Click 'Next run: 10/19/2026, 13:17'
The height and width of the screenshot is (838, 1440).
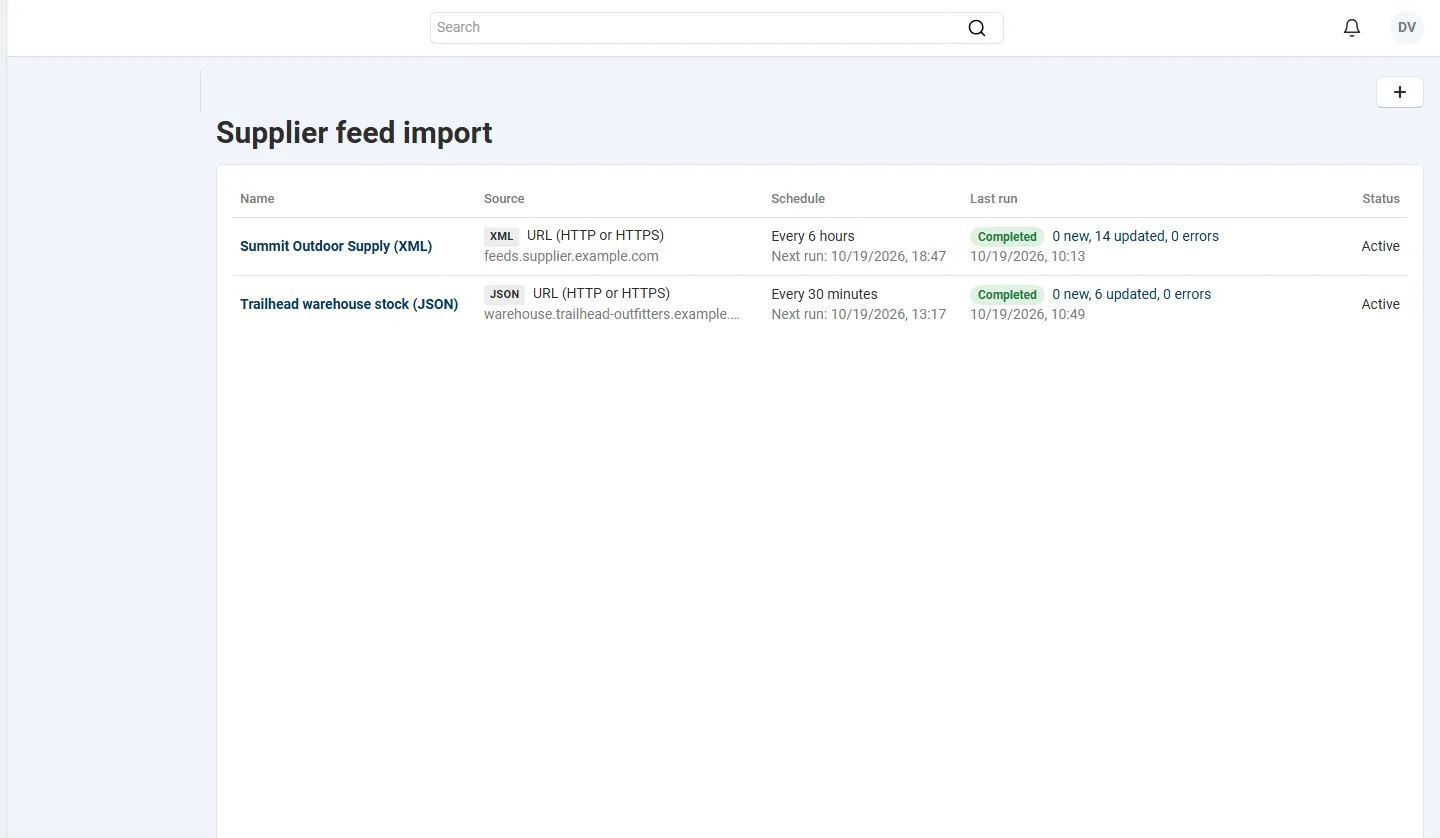[858, 314]
